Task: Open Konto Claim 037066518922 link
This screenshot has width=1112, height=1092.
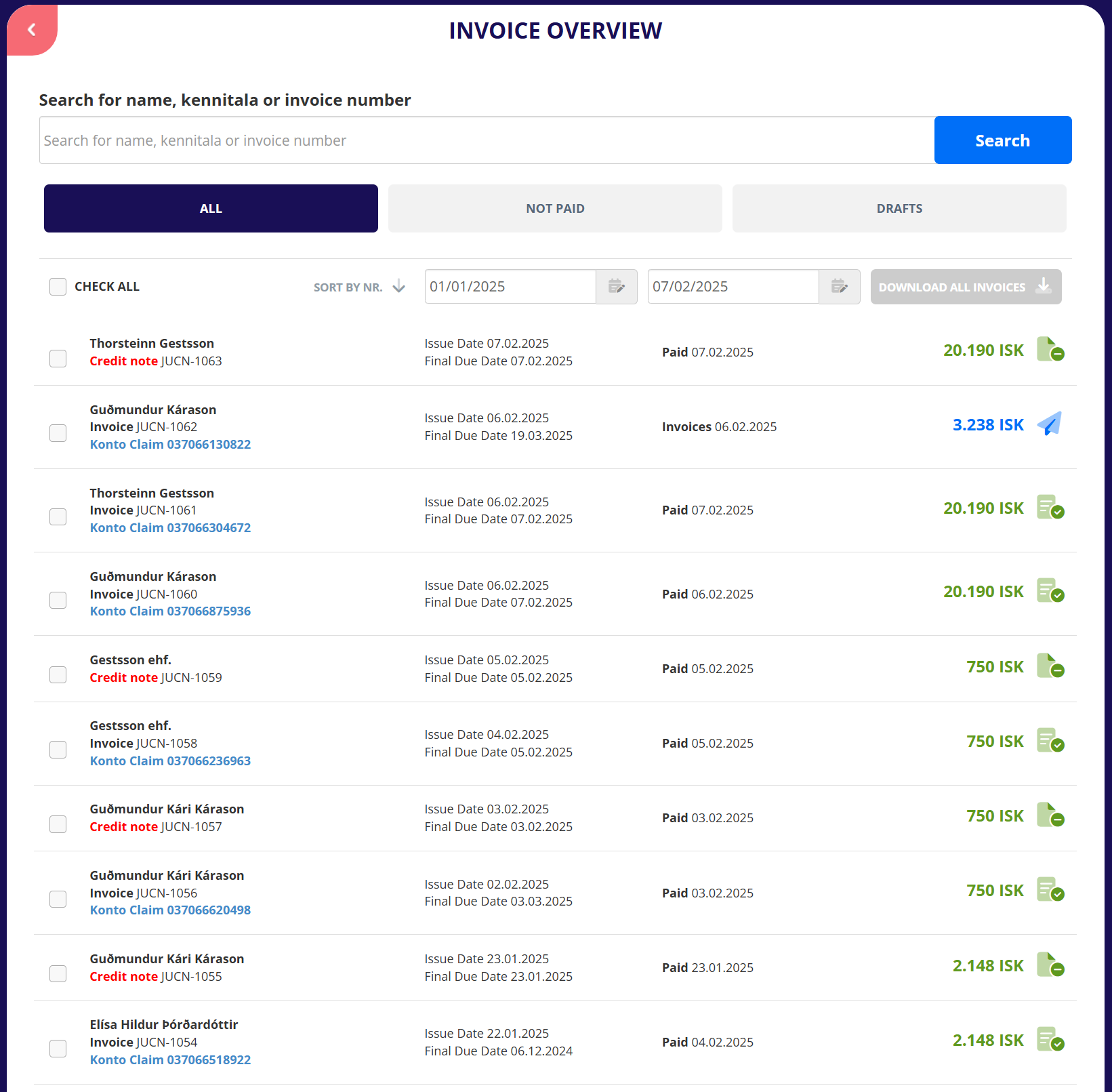Action: (170, 1060)
